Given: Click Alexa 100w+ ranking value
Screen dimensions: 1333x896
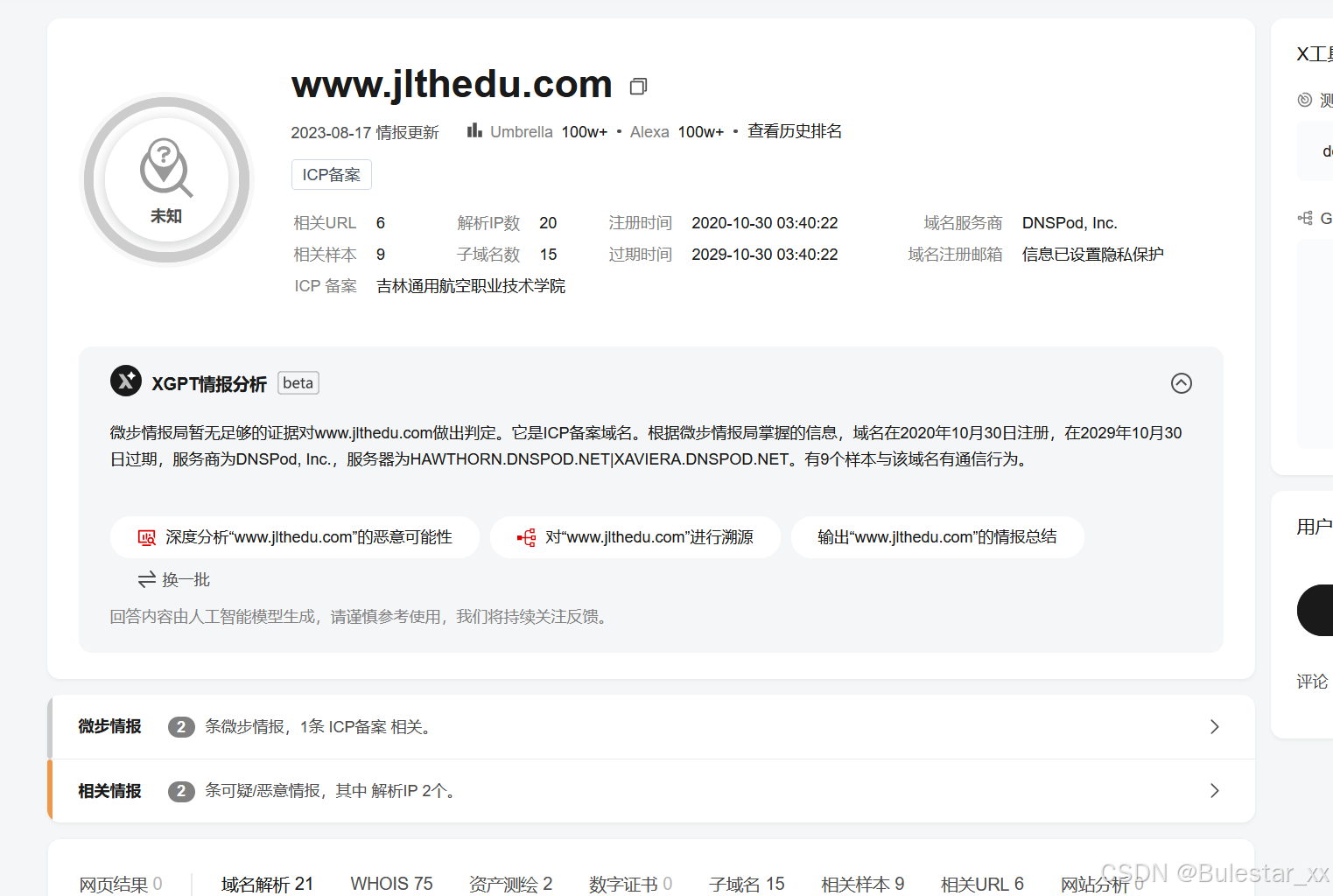Looking at the screenshot, I should click(701, 132).
